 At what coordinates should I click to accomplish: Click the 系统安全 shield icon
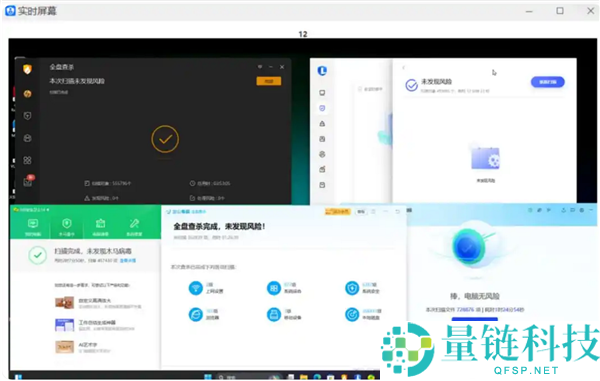click(x=352, y=288)
